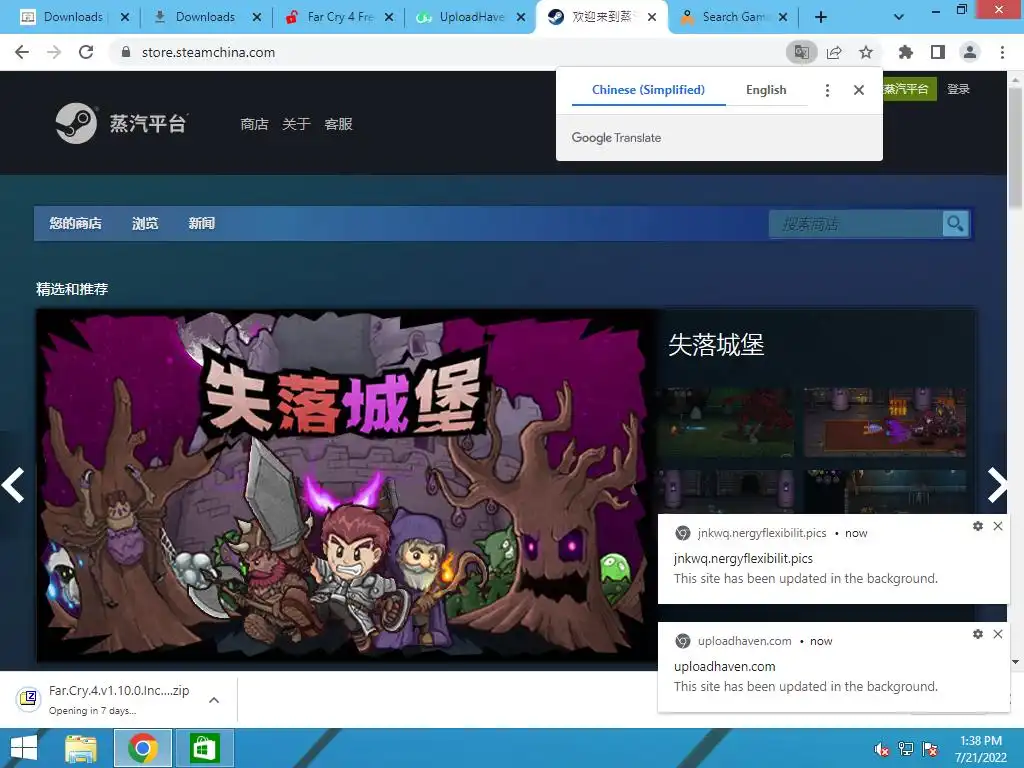Click the 失落城堡 game title text
The image size is (1024, 768).
point(716,345)
